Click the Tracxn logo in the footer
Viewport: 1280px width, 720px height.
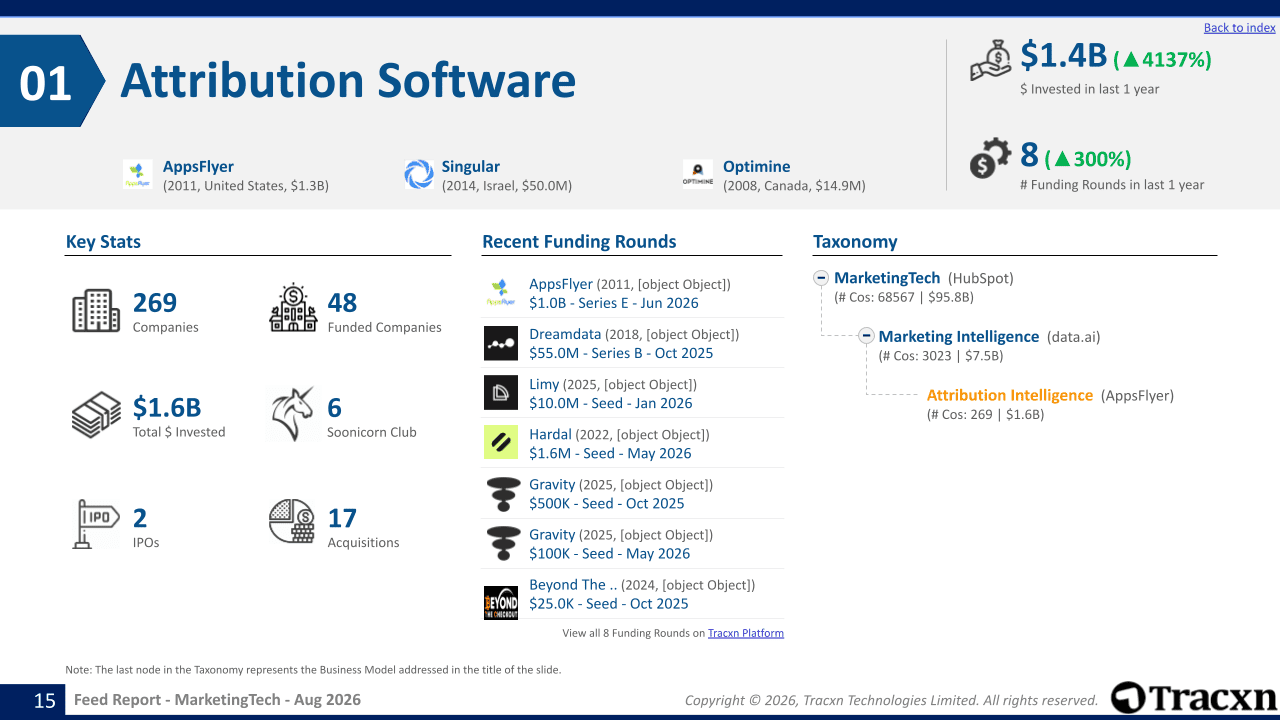[x=1194, y=698]
